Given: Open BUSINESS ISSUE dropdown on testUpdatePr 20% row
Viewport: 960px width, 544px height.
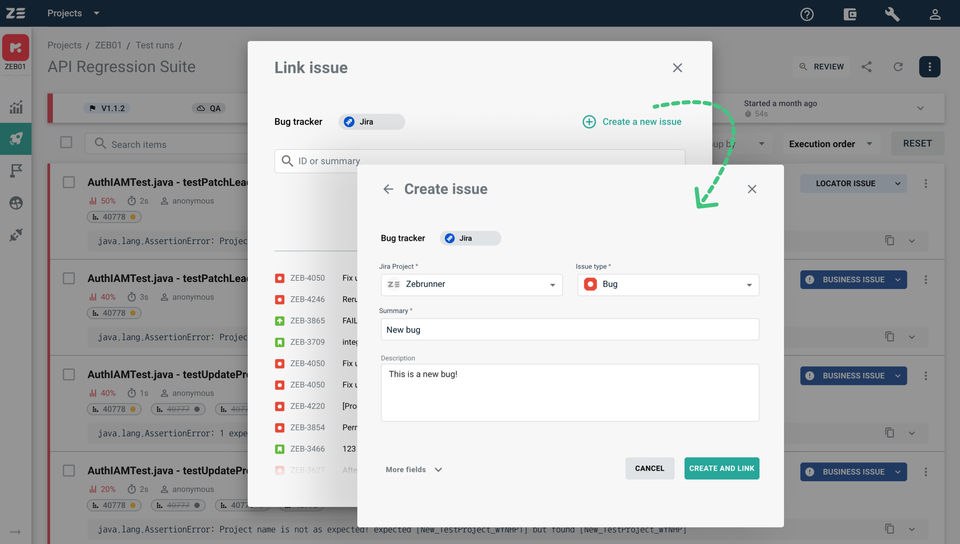Looking at the screenshot, I should (x=853, y=472).
